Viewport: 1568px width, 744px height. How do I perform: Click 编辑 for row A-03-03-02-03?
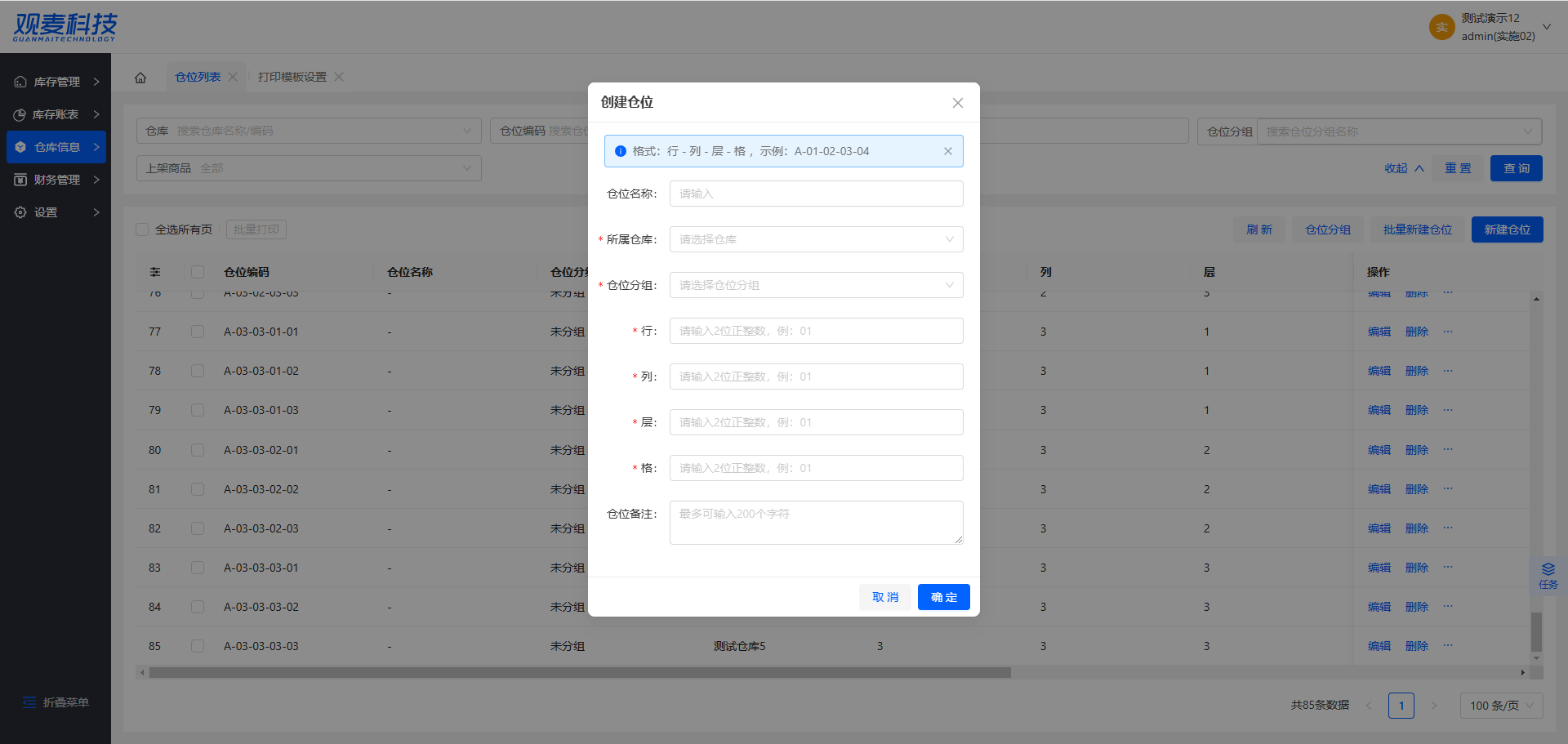tap(1379, 528)
